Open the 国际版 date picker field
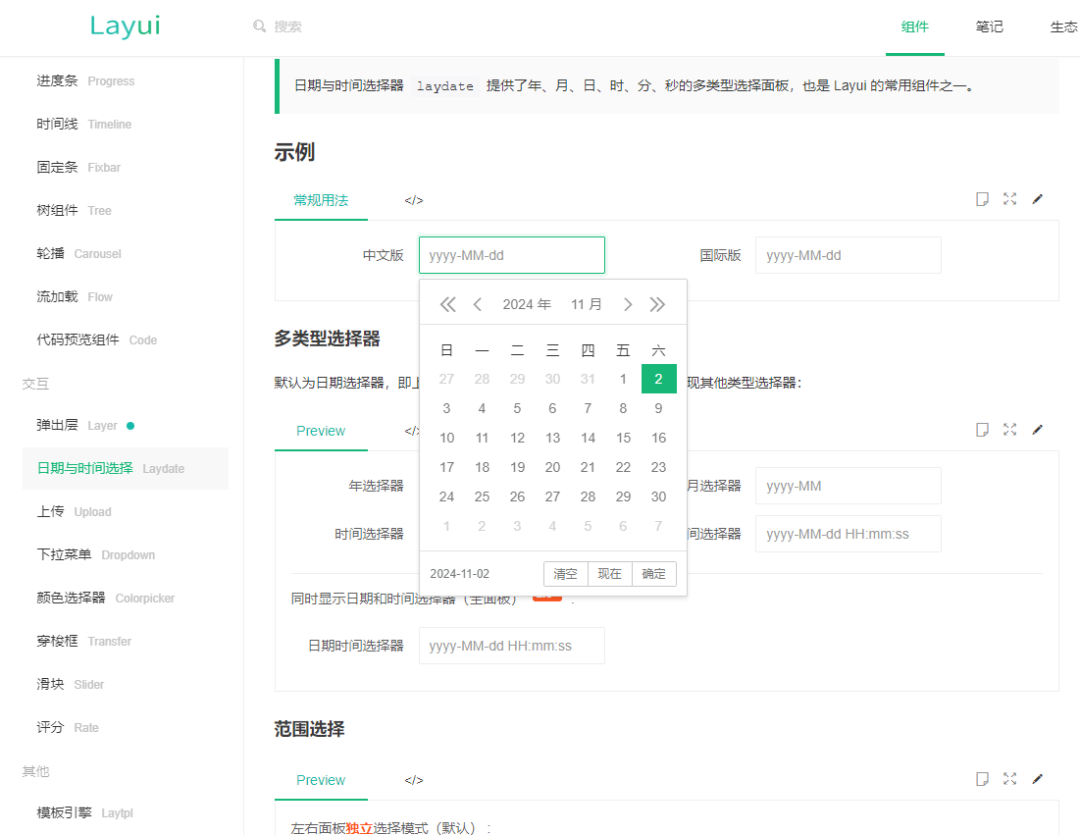 pyautogui.click(x=848, y=255)
